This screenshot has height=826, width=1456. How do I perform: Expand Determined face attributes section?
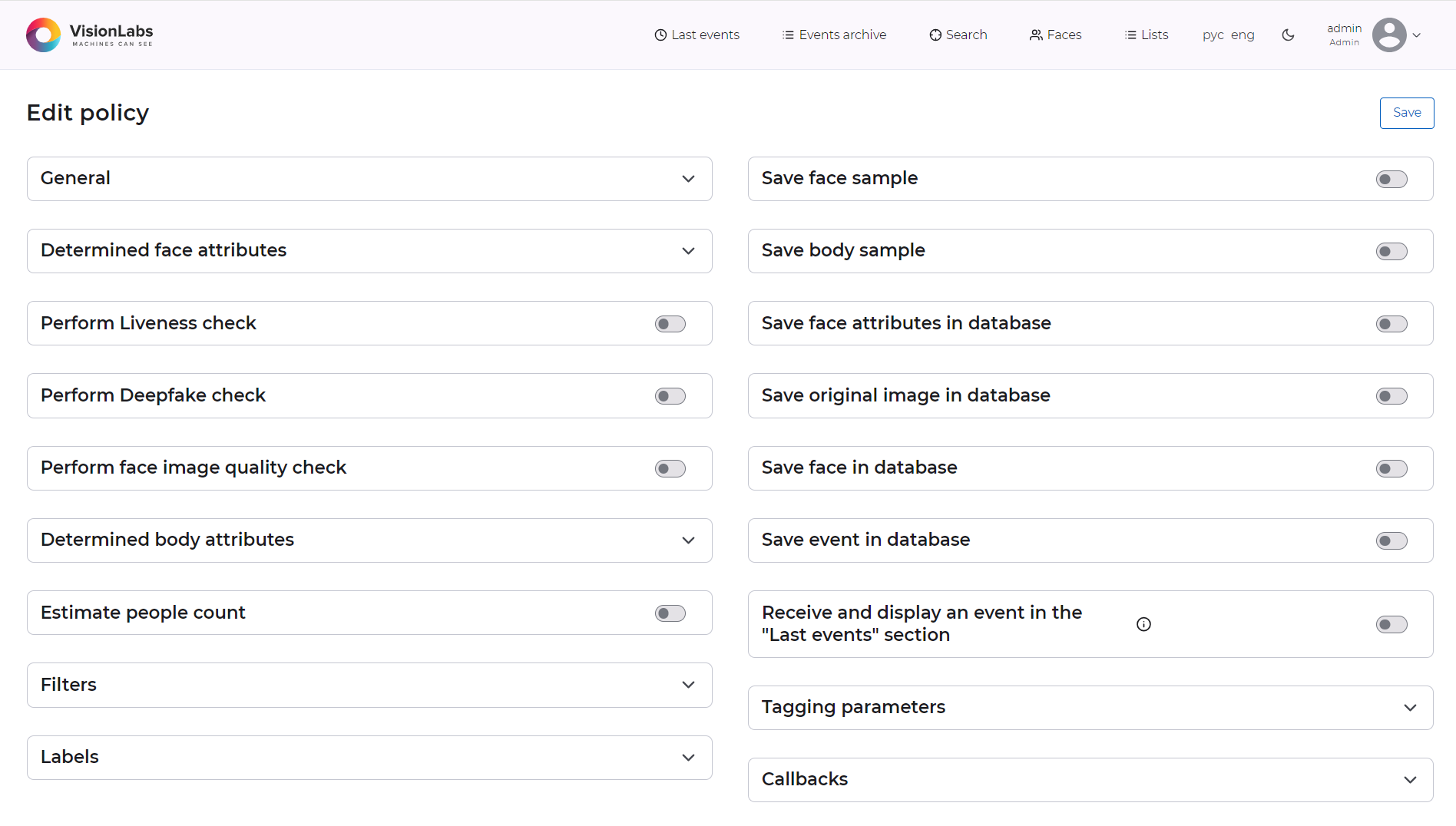688,251
